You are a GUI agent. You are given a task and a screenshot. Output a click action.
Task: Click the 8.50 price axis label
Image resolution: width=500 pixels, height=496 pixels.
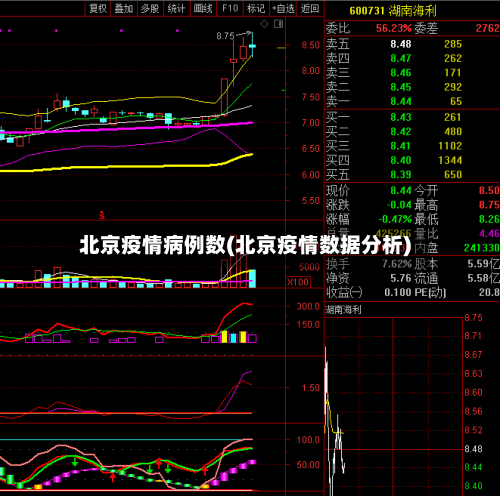pyautogui.click(x=311, y=45)
